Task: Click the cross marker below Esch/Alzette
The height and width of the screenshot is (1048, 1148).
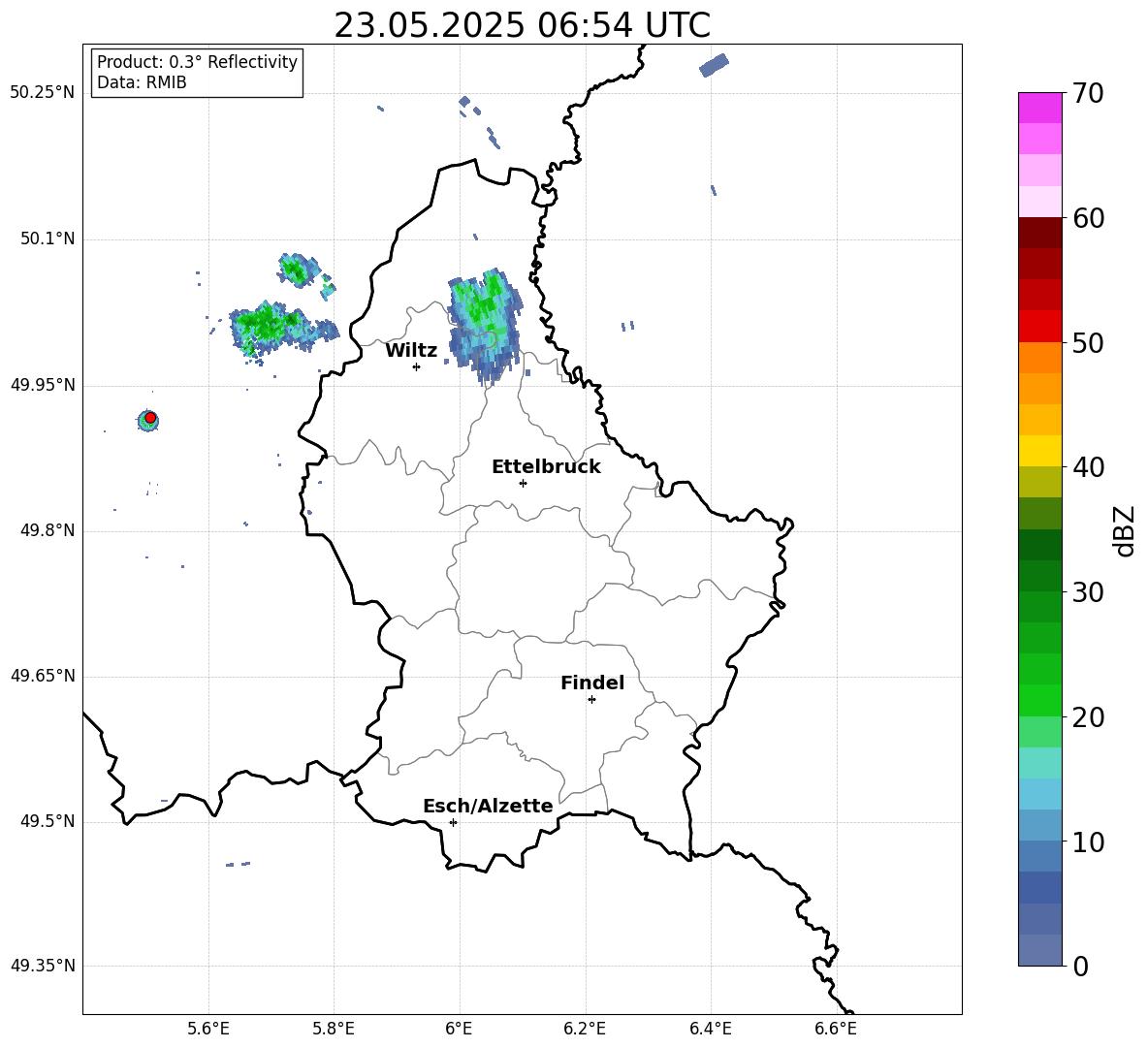Action: tap(453, 822)
